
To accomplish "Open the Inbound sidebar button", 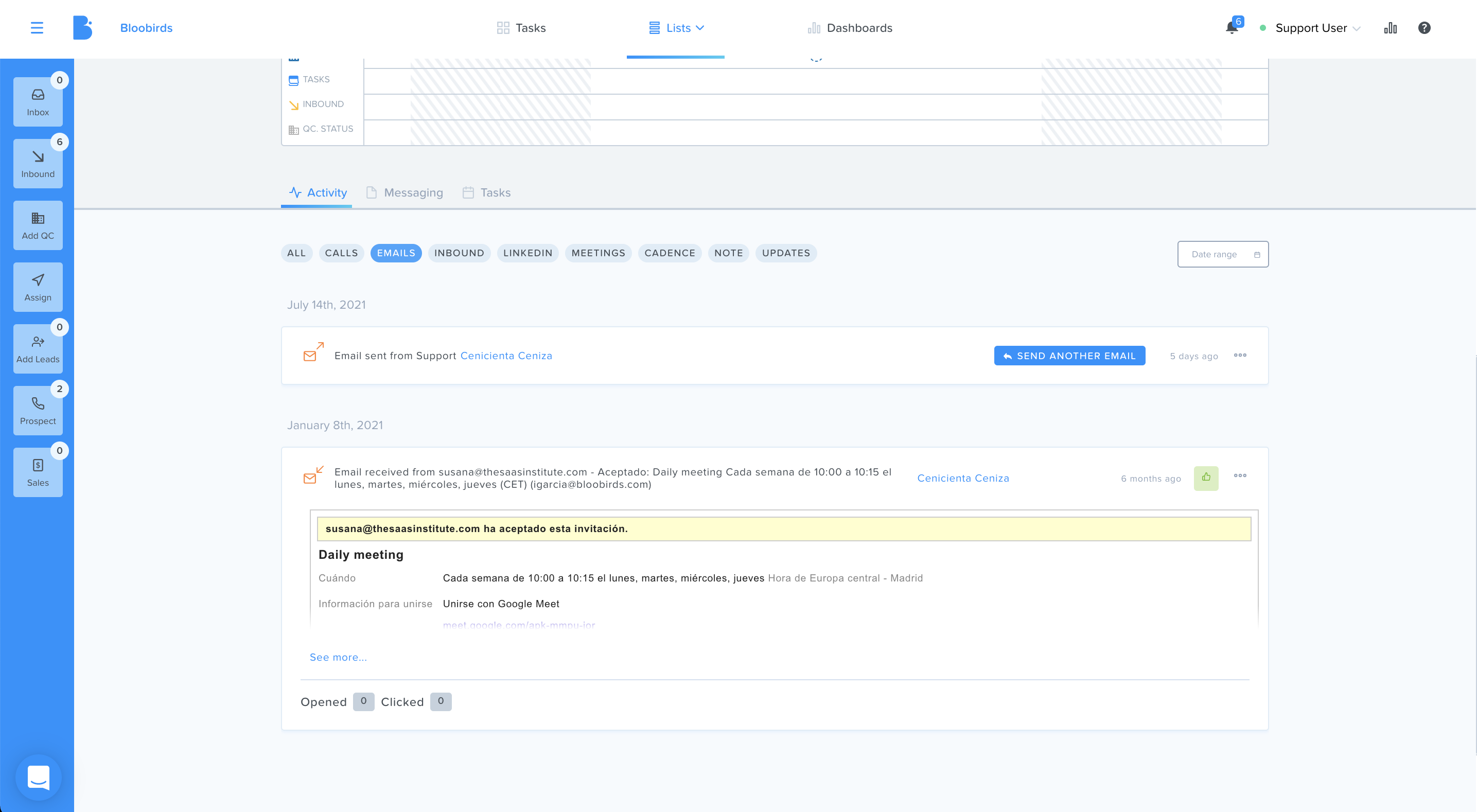I will click(x=38, y=164).
